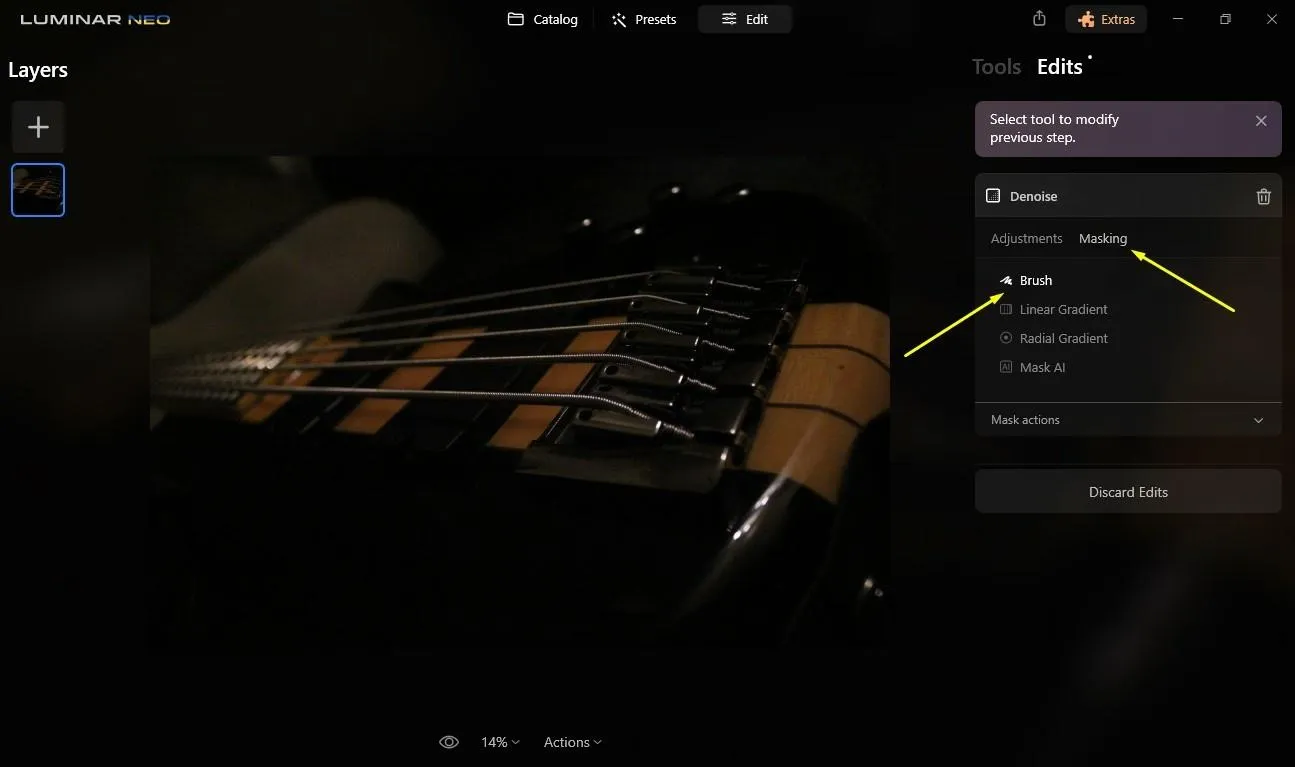Open the Actions dropdown menu

(572, 742)
